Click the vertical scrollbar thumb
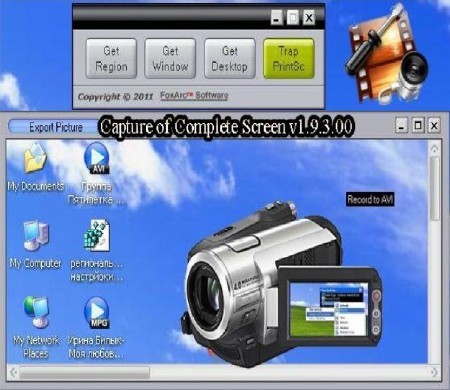The image size is (450, 390). (434, 188)
